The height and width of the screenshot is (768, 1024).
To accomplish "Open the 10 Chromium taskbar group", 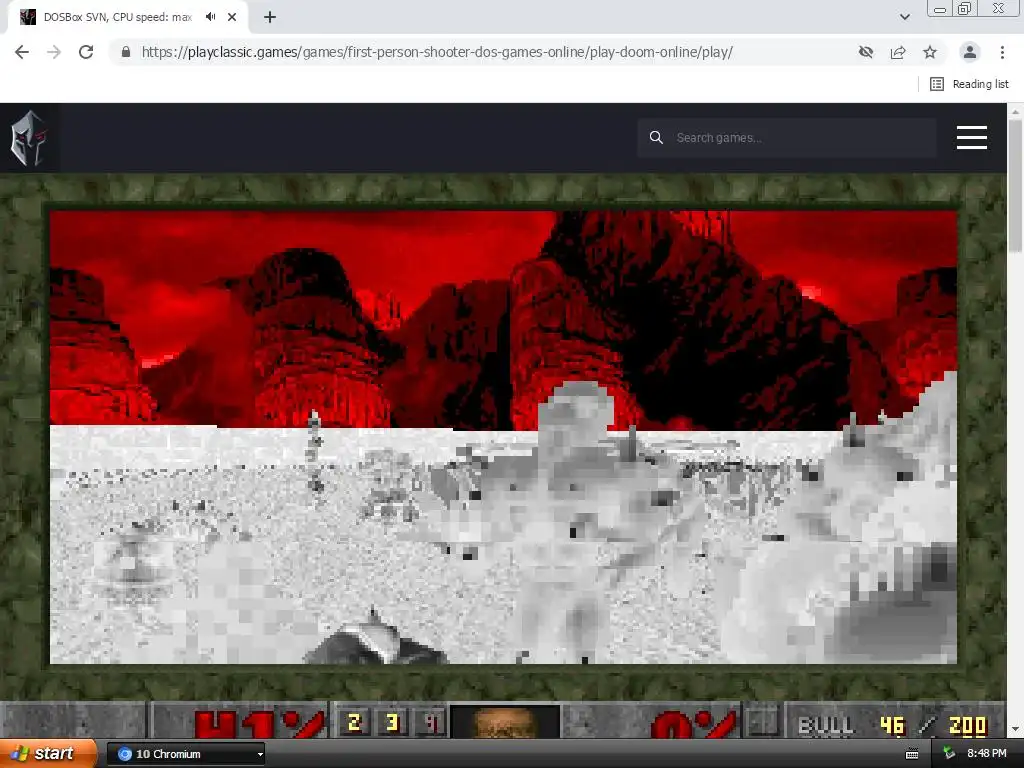I will pos(185,754).
